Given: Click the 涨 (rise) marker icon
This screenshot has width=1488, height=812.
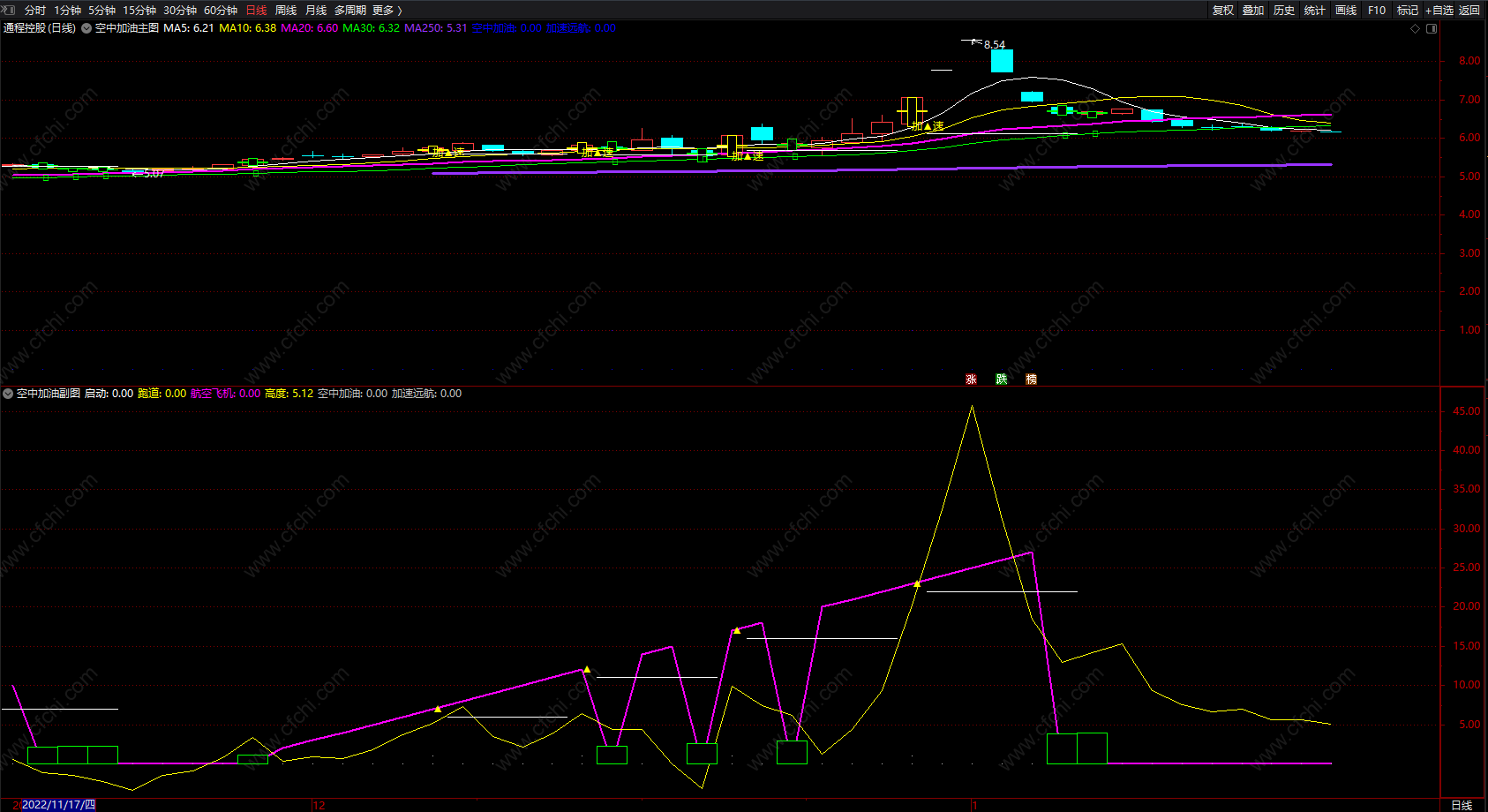Looking at the screenshot, I should click(x=971, y=380).
